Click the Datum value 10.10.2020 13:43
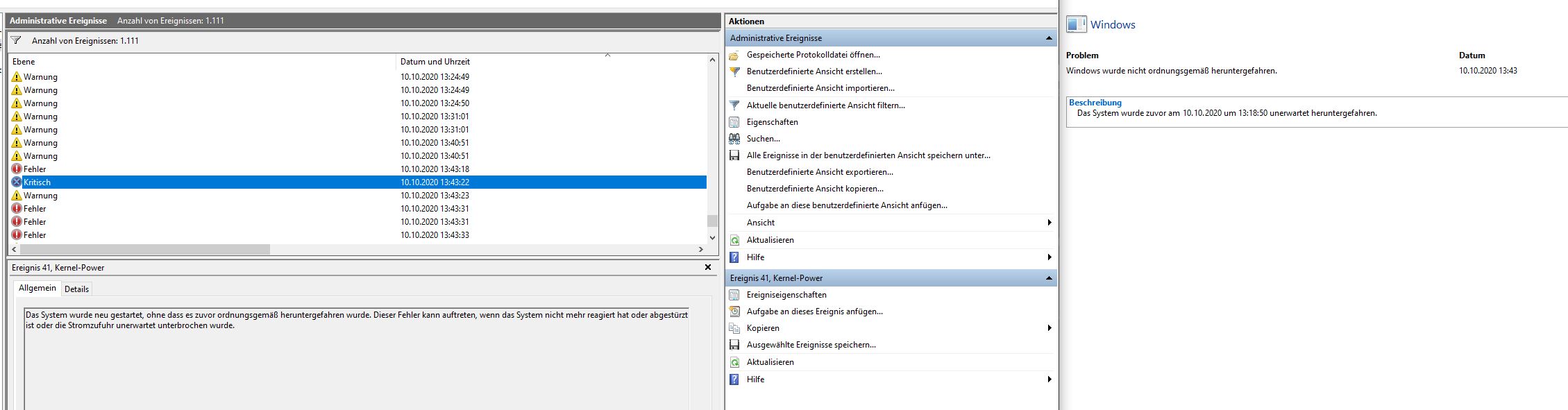Viewport: 1568px width, 410px height. [1487, 71]
